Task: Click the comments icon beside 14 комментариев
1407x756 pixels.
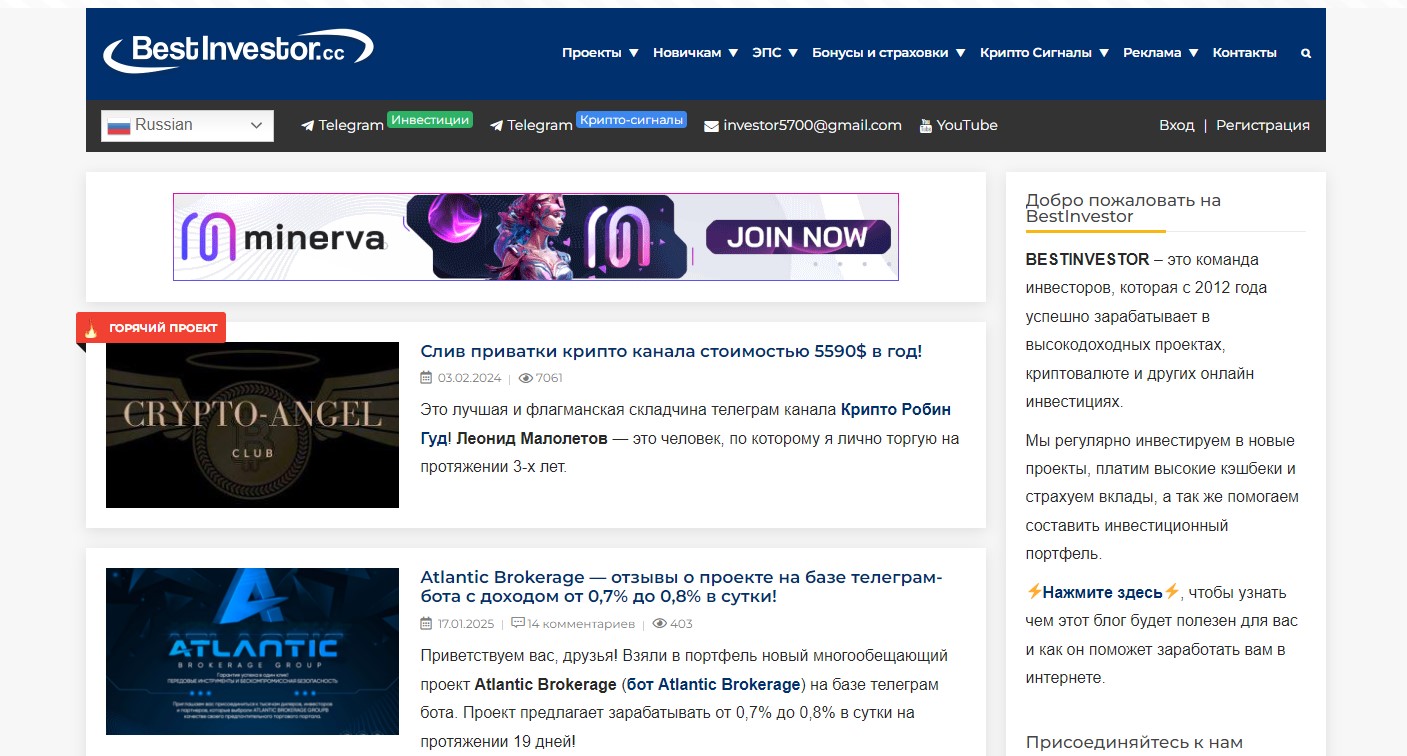Action: click(x=517, y=623)
